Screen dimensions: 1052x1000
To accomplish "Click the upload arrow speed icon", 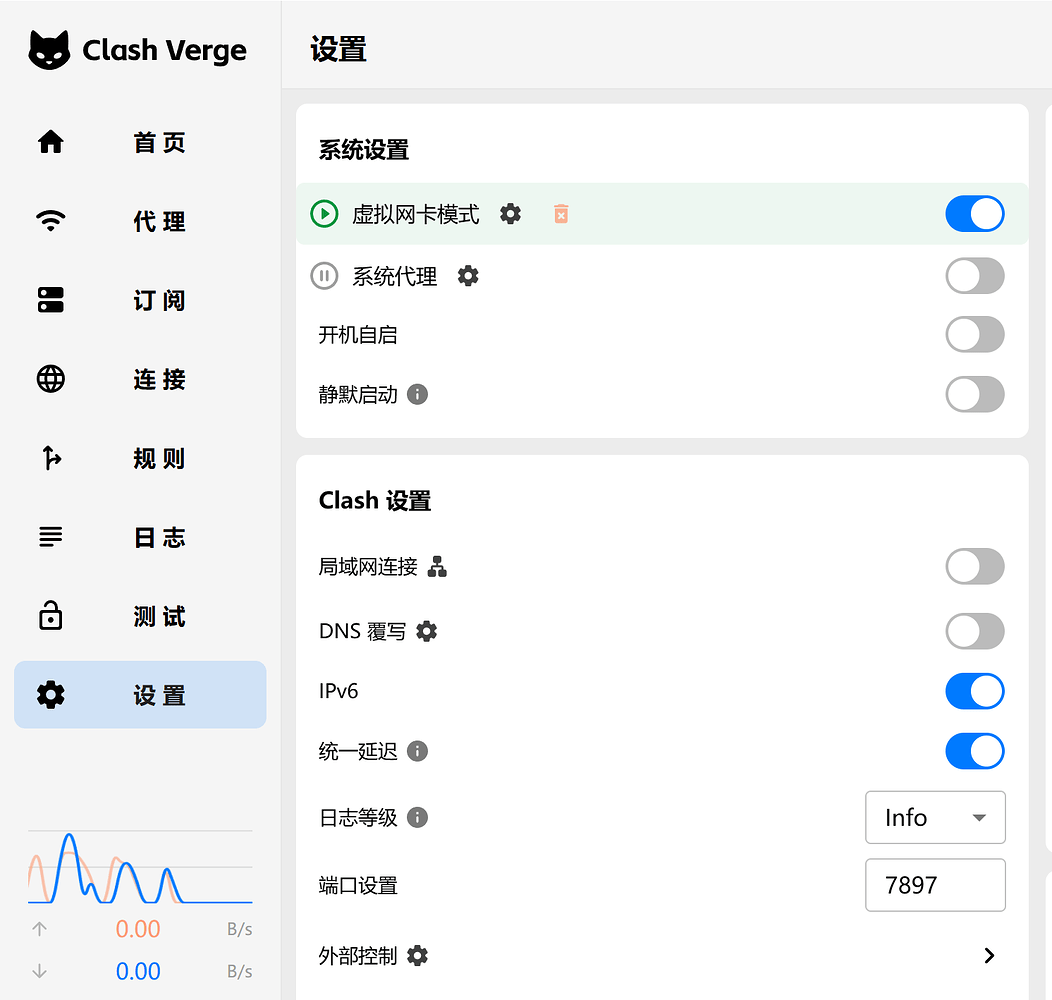I will coord(40,929).
